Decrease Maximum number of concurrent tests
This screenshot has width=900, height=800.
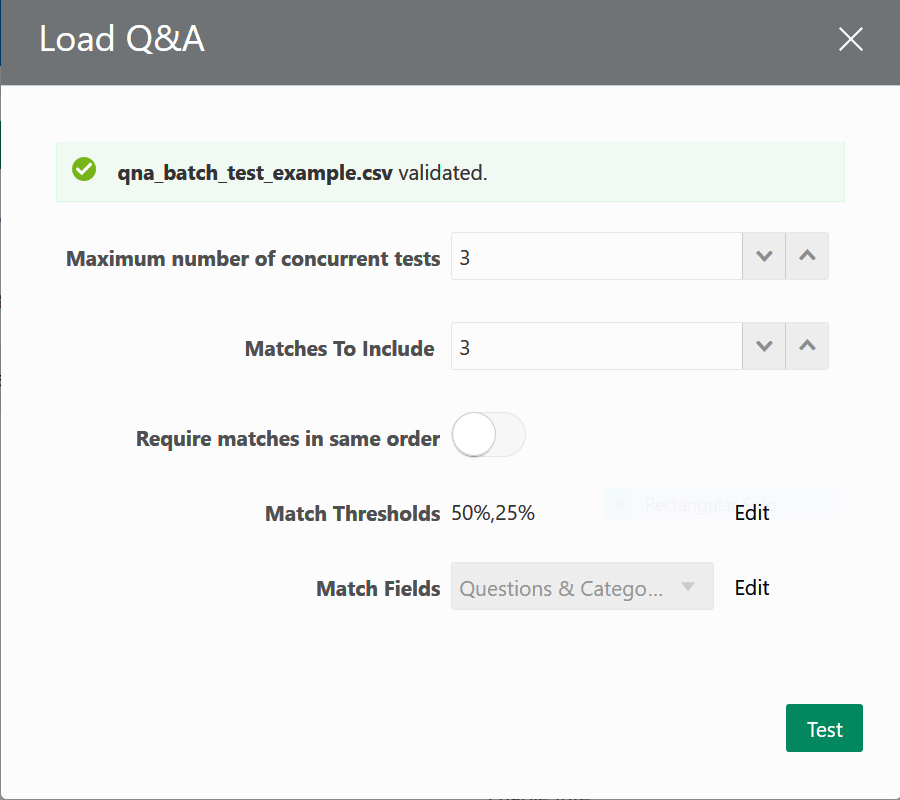(763, 256)
